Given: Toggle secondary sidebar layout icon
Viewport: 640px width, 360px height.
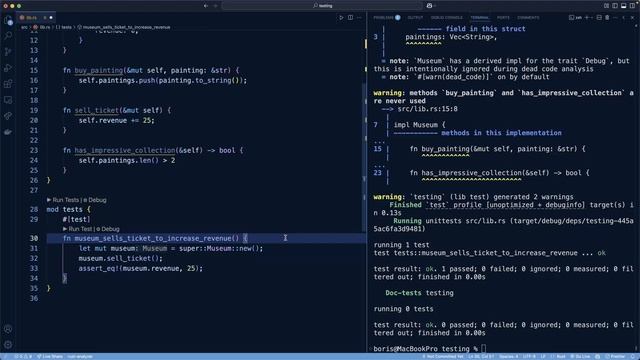Looking at the screenshot, I should [x=632, y=6].
